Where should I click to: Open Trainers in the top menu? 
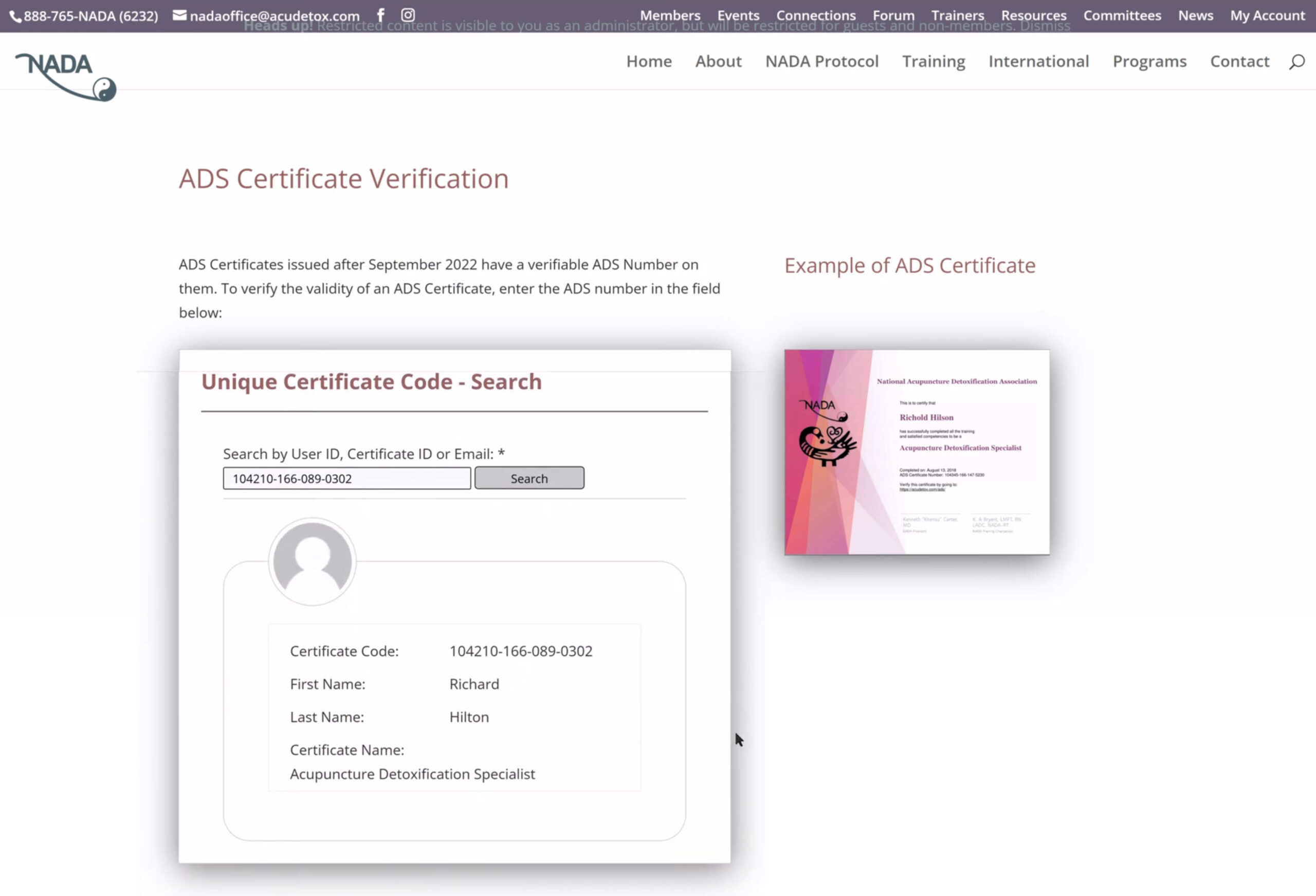pyautogui.click(x=958, y=15)
